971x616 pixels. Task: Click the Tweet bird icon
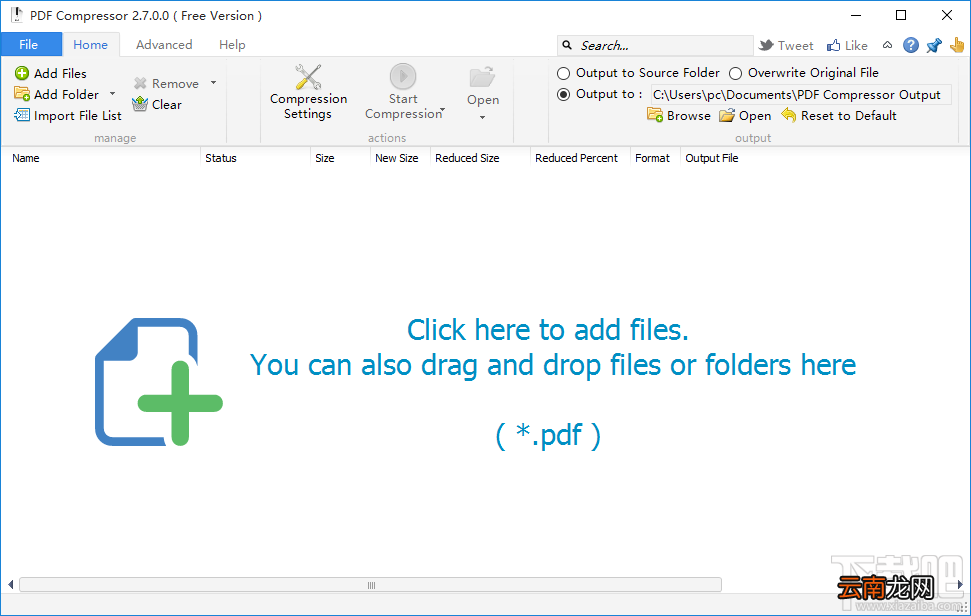(x=766, y=45)
